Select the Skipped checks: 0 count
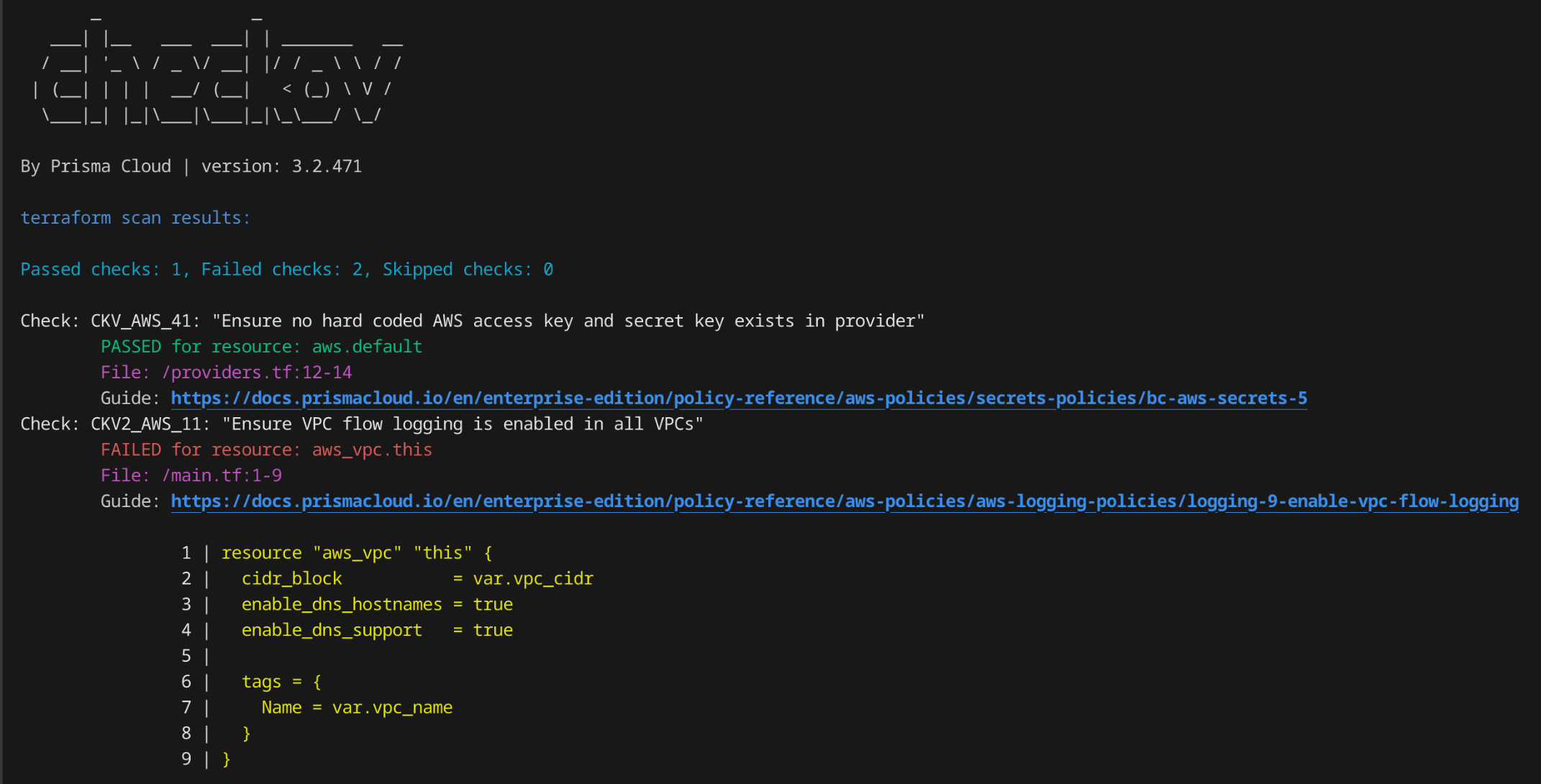 (467, 269)
